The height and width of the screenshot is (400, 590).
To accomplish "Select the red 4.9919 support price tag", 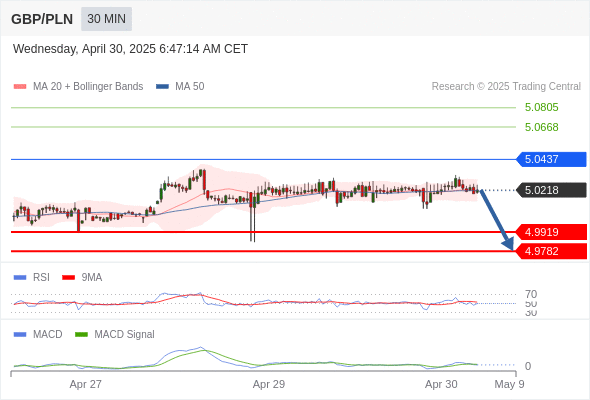I will [551, 232].
